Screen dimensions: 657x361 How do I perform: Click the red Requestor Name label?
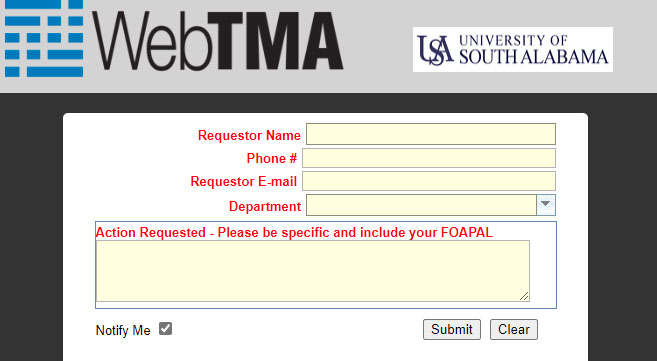pyautogui.click(x=249, y=136)
